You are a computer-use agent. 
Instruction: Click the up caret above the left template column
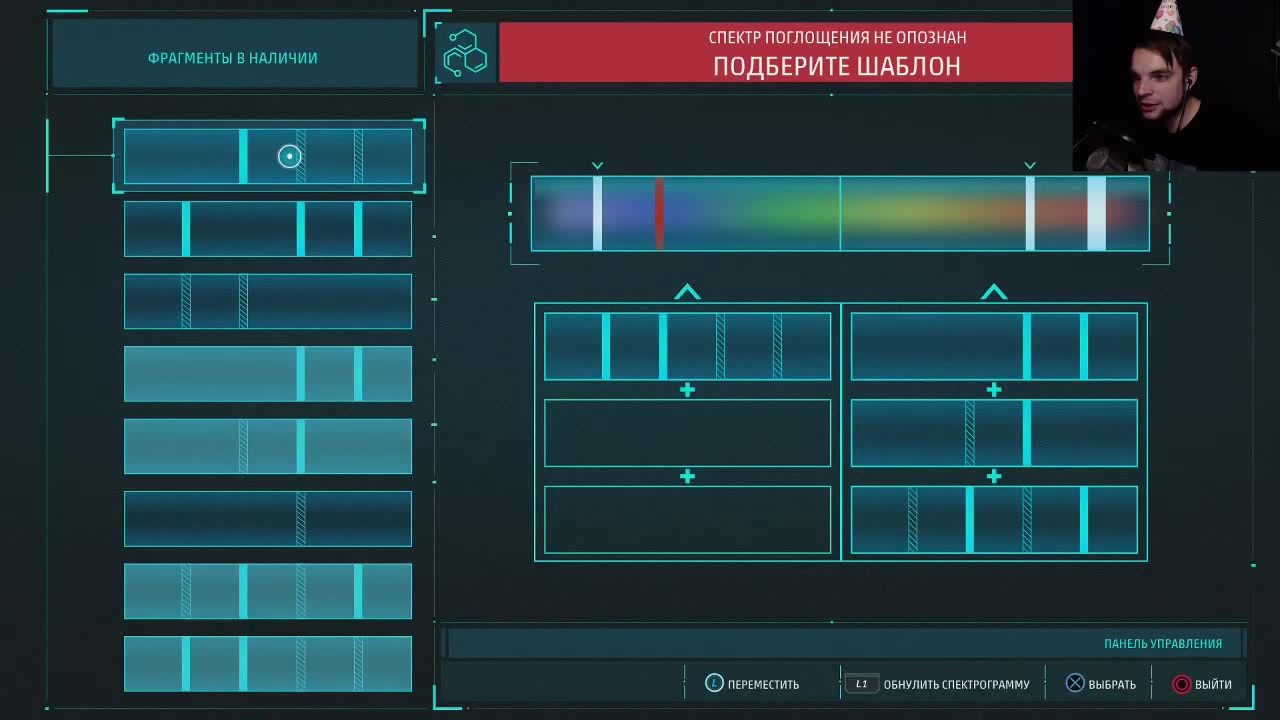pyautogui.click(x=687, y=292)
